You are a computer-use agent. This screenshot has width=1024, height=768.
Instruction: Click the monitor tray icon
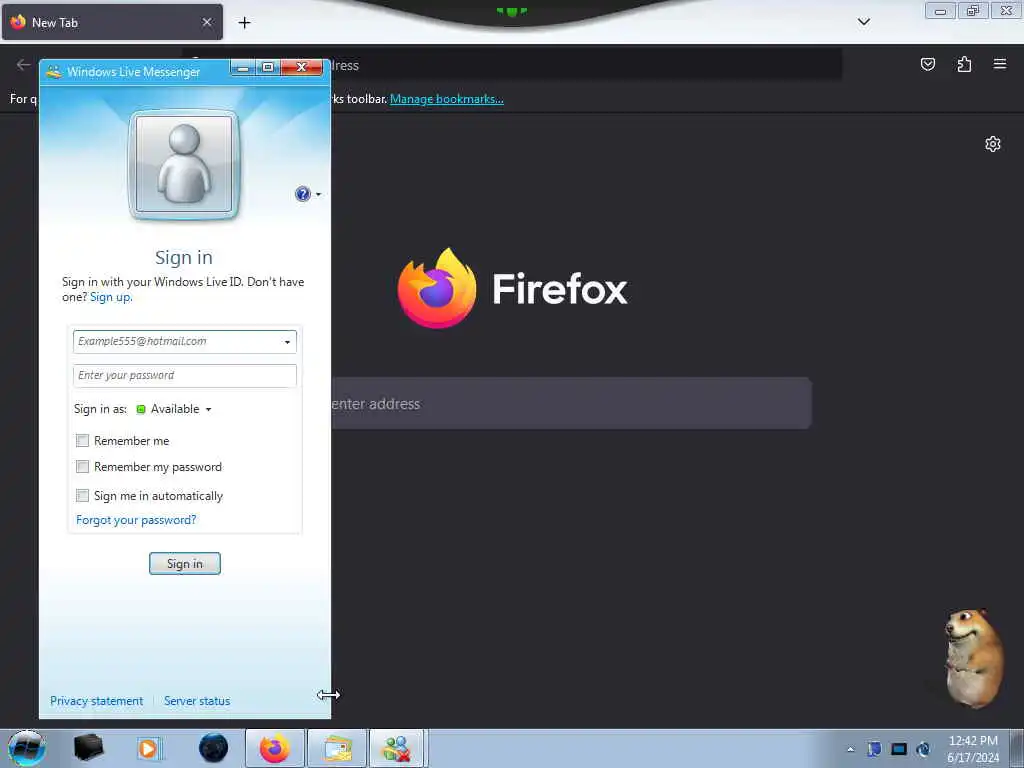899,749
